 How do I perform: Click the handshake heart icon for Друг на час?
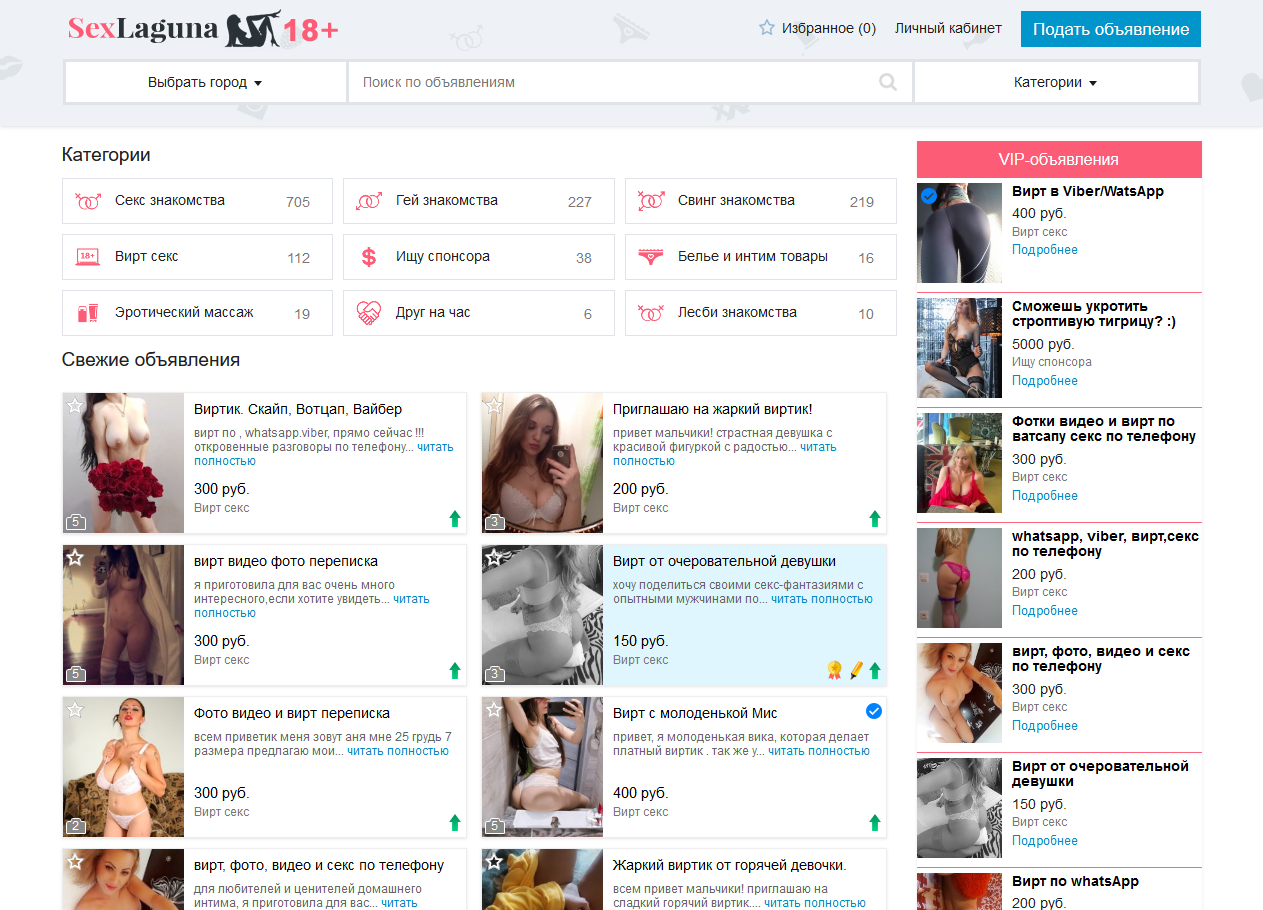point(369,314)
